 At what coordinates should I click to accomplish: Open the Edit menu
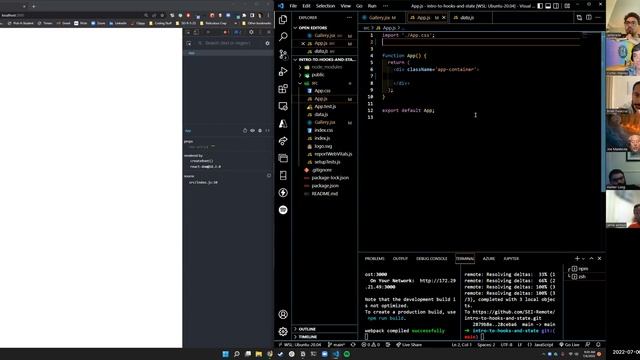coord(306,6)
